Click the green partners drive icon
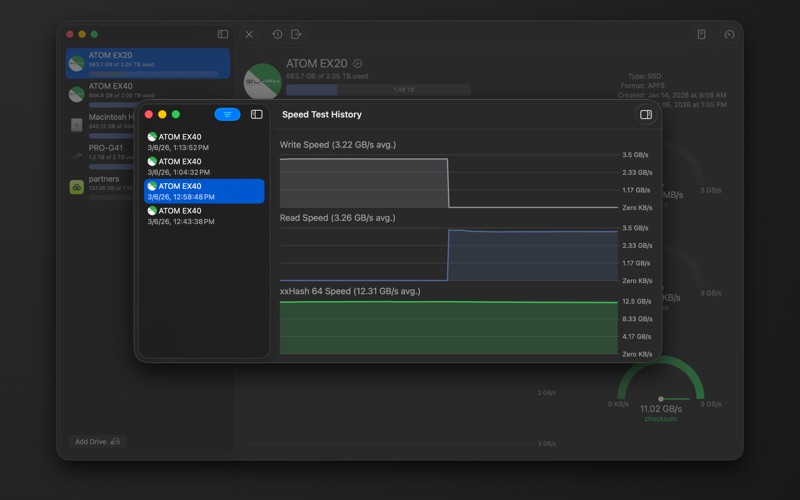This screenshot has height=500, width=800. click(x=77, y=187)
